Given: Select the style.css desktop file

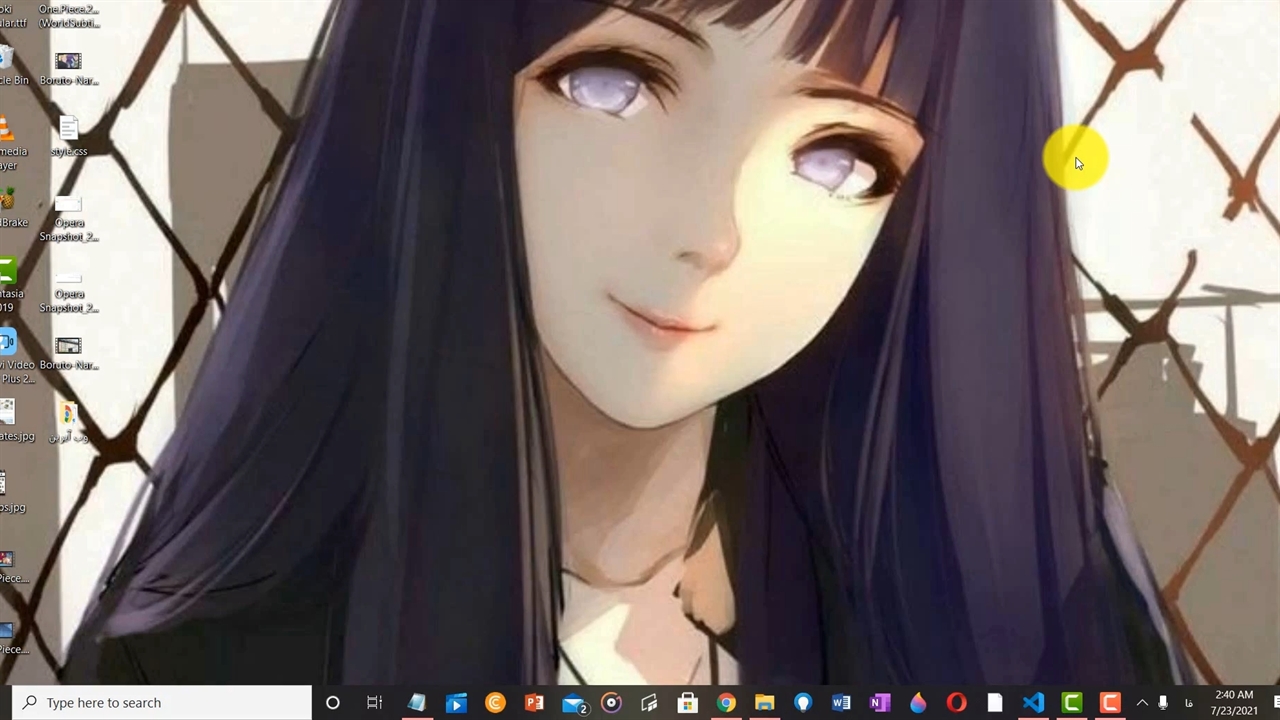Looking at the screenshot, I should click(68, 137).
